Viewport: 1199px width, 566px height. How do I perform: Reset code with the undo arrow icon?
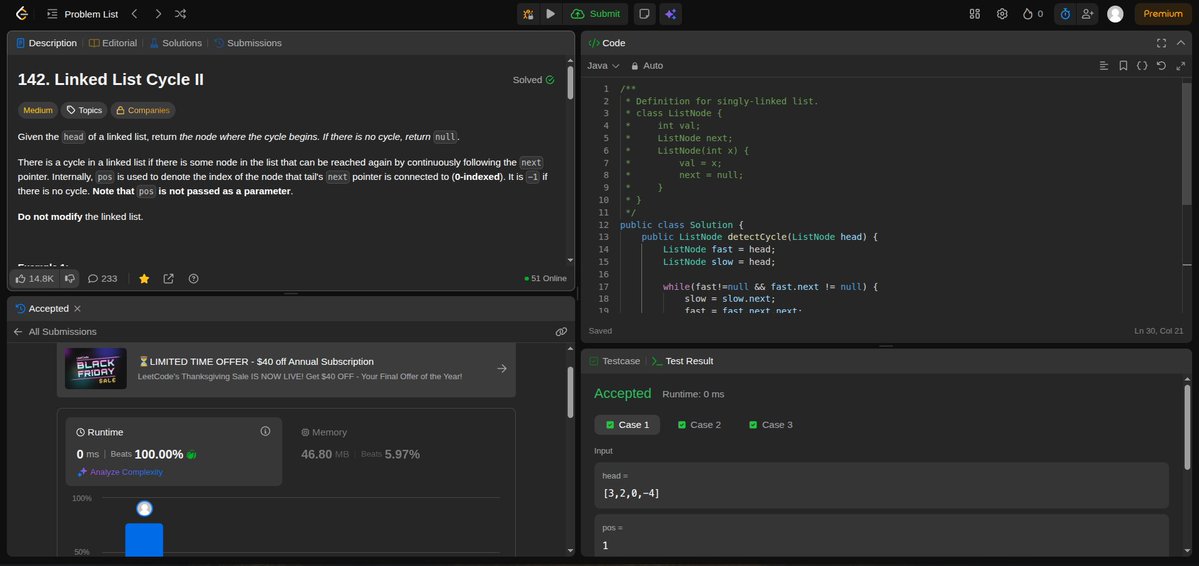(x=1161, y=66)
